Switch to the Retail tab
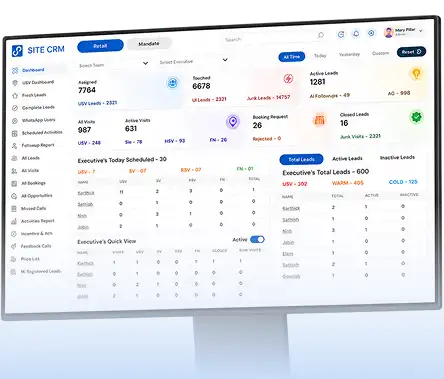Image resolution: width=444 pixels, height=379 pixels. point(100,46)
